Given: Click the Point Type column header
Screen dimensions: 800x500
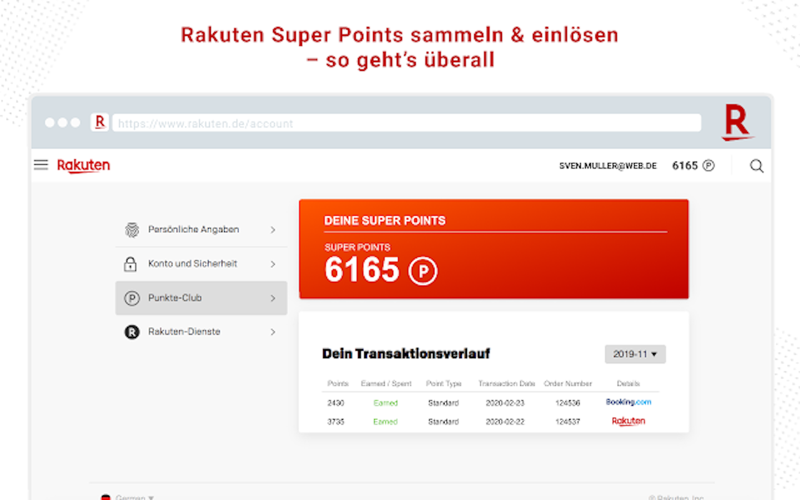Looking at the screenshot, I should [443, 384].
